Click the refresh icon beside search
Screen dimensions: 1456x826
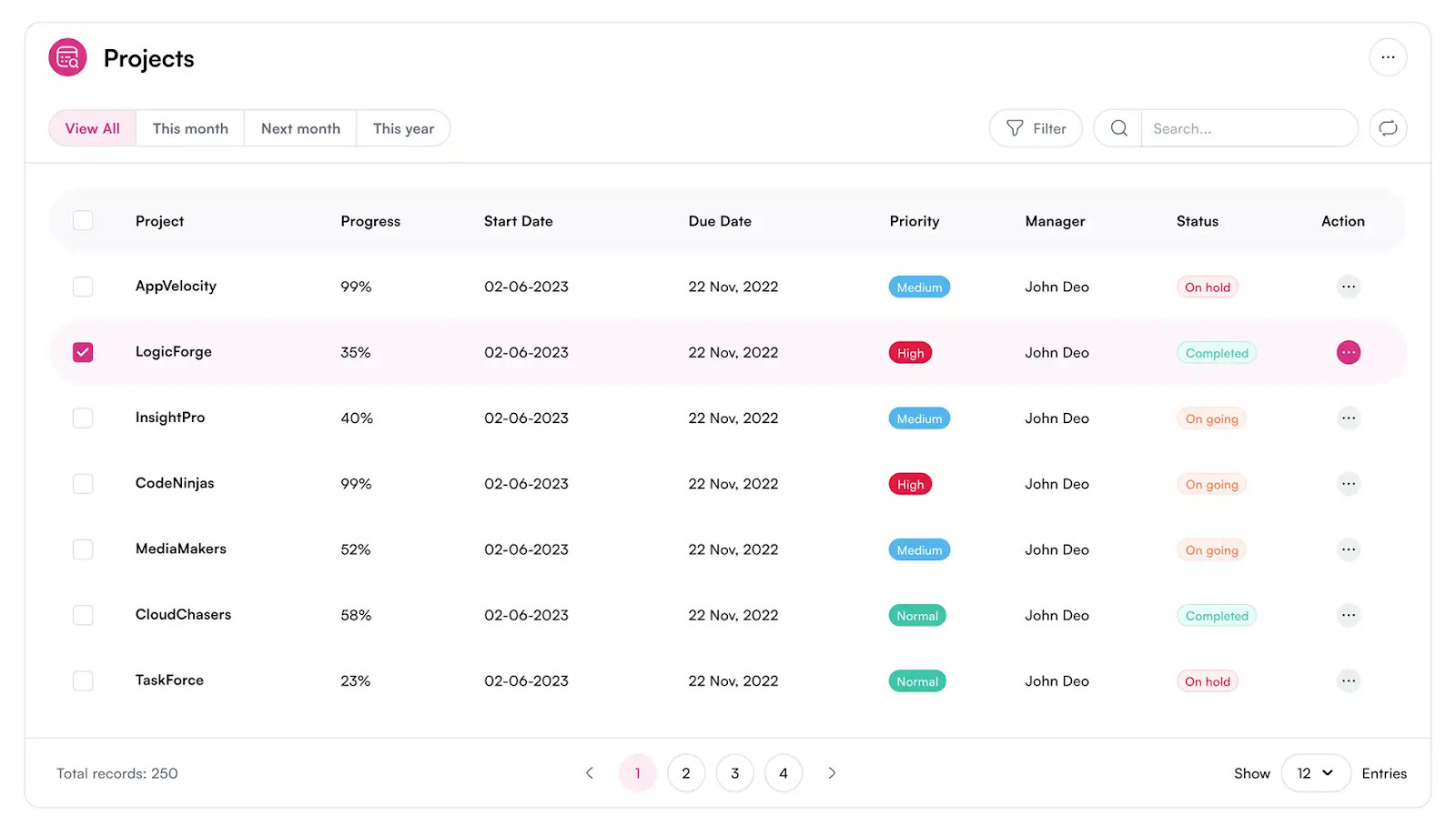click(1387, 128)
